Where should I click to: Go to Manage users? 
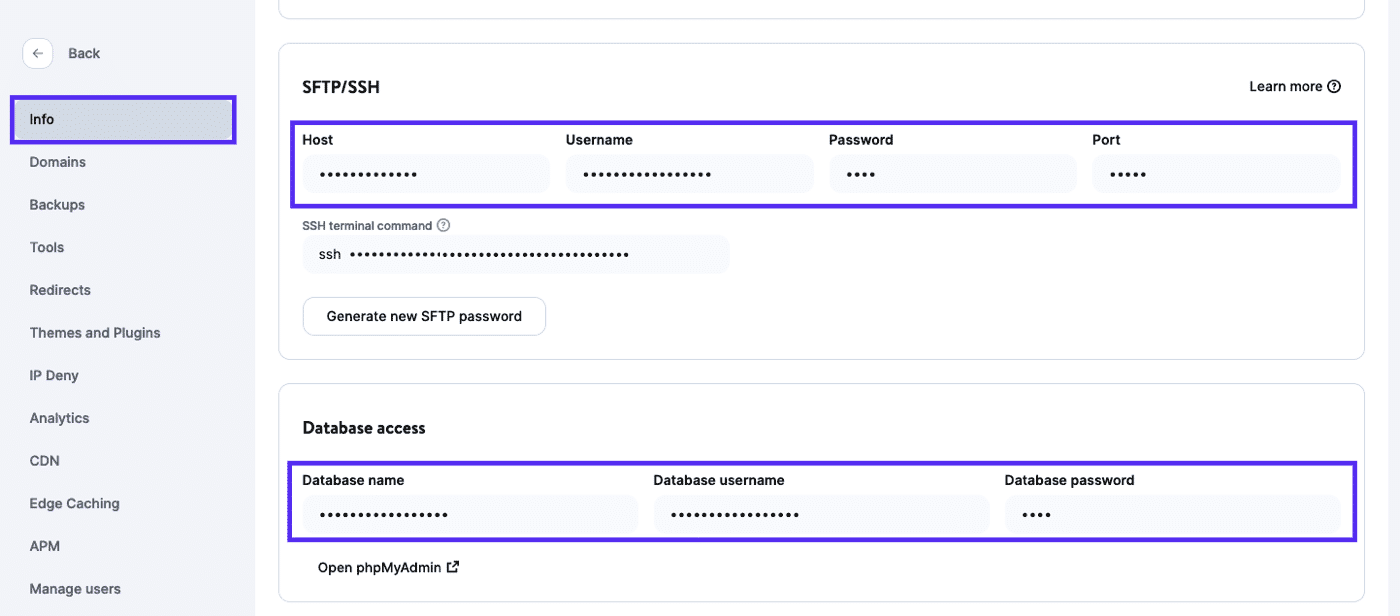(75, 588)
